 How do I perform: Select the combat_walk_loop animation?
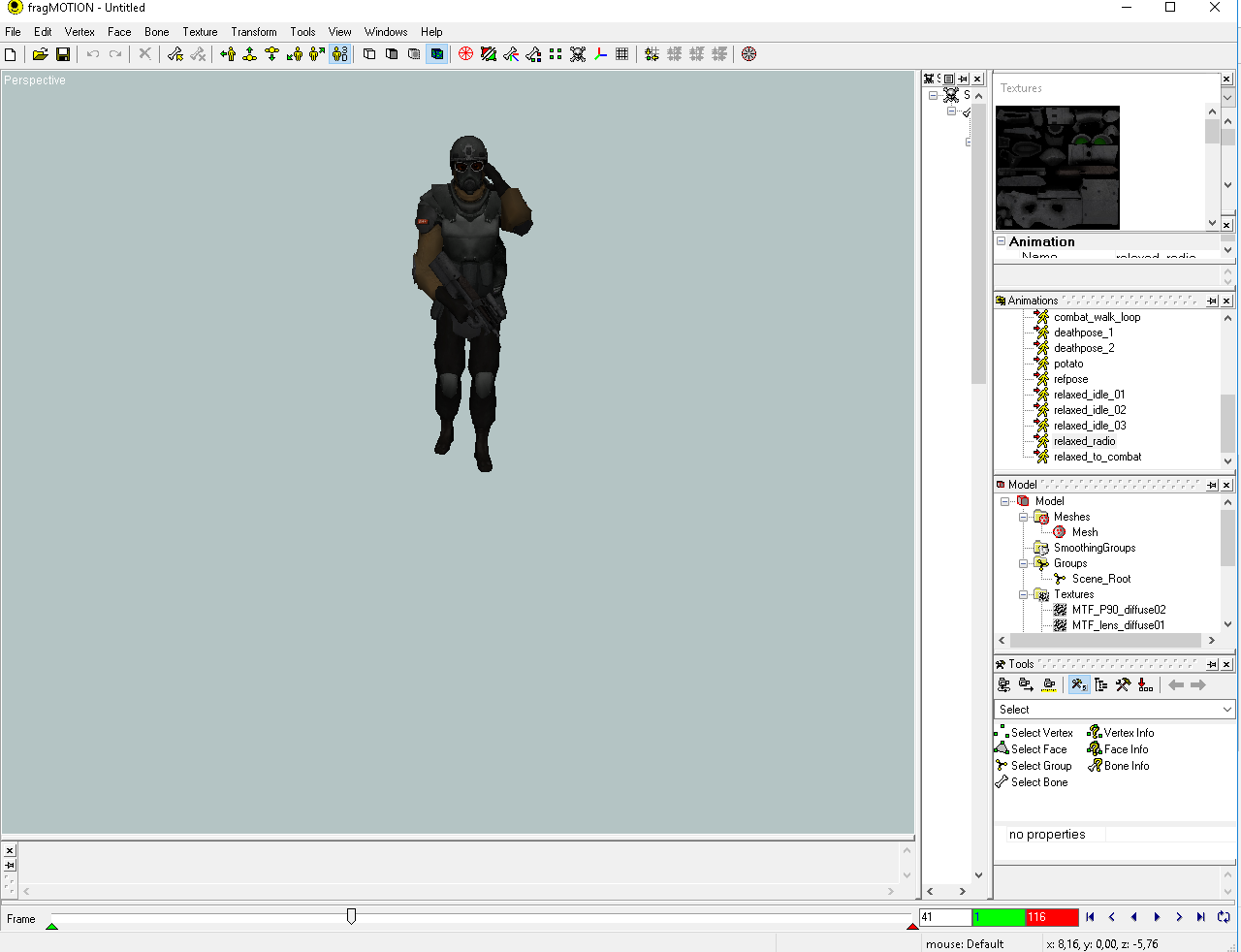click(x=1097, y=317)
